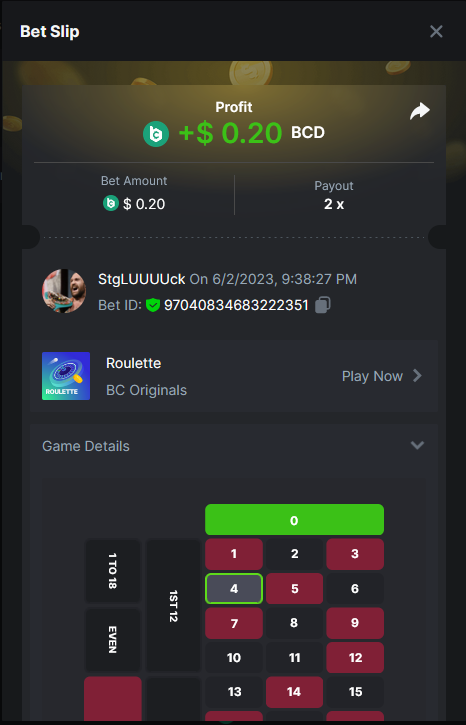Open the Roulette game thumbnail
The width and height of the screenshot is (466, 725).
[x=66, y=376]
